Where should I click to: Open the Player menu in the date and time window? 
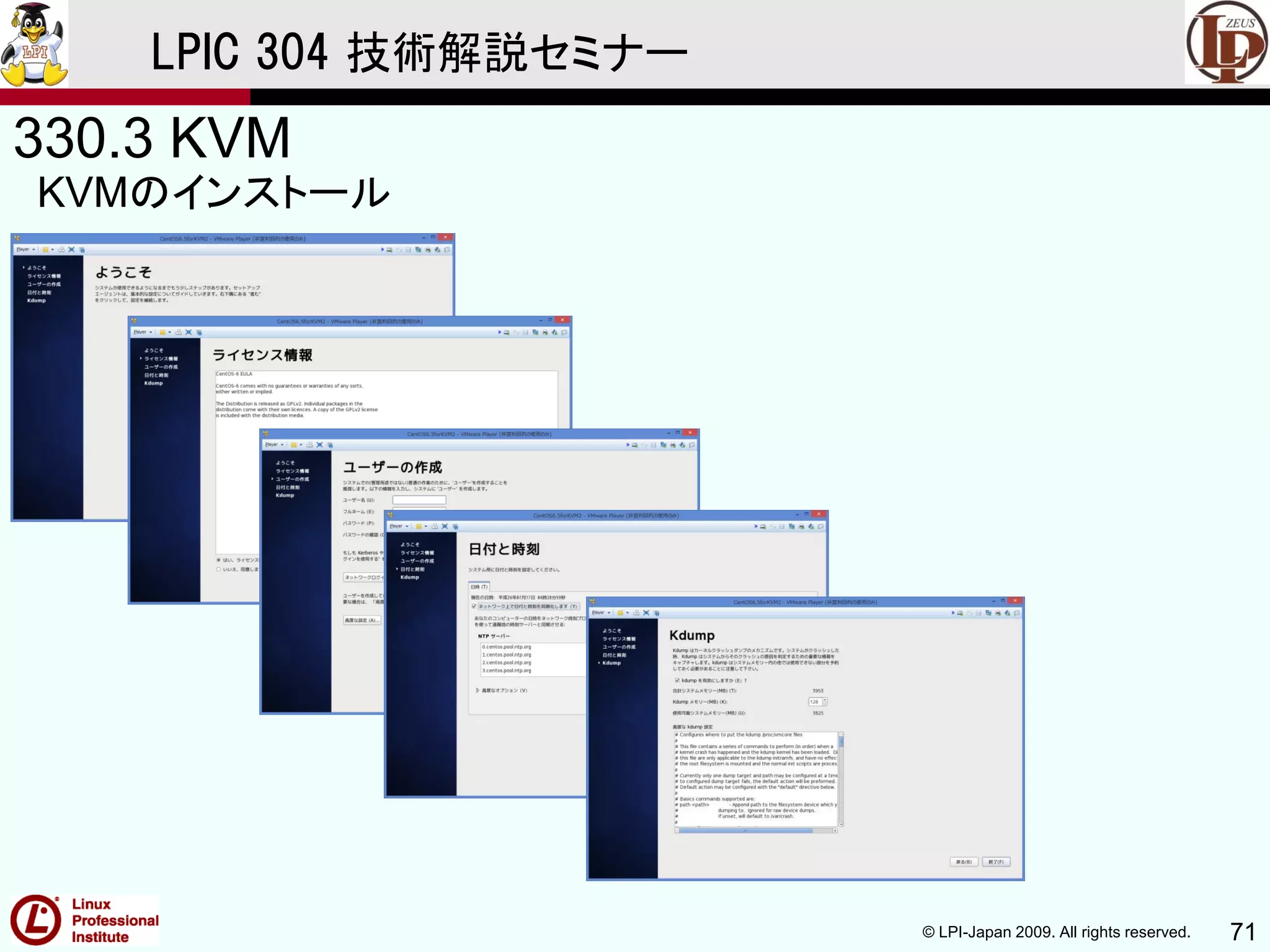click(399, 526)
